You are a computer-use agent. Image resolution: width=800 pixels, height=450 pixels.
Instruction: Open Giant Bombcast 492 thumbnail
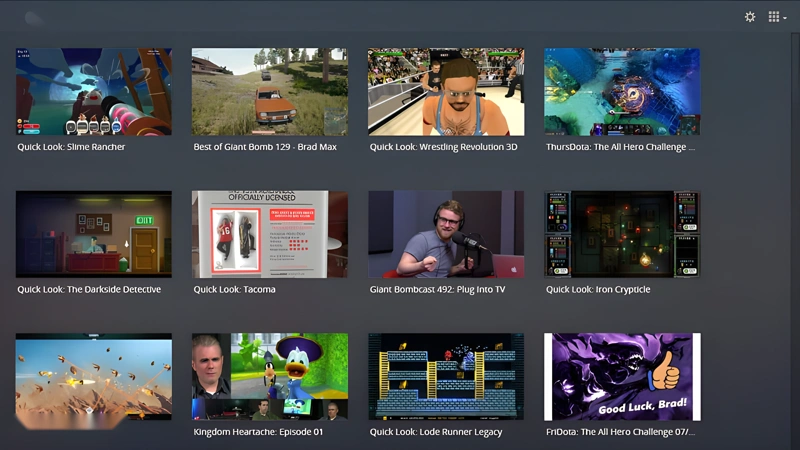tap(446, 234)
